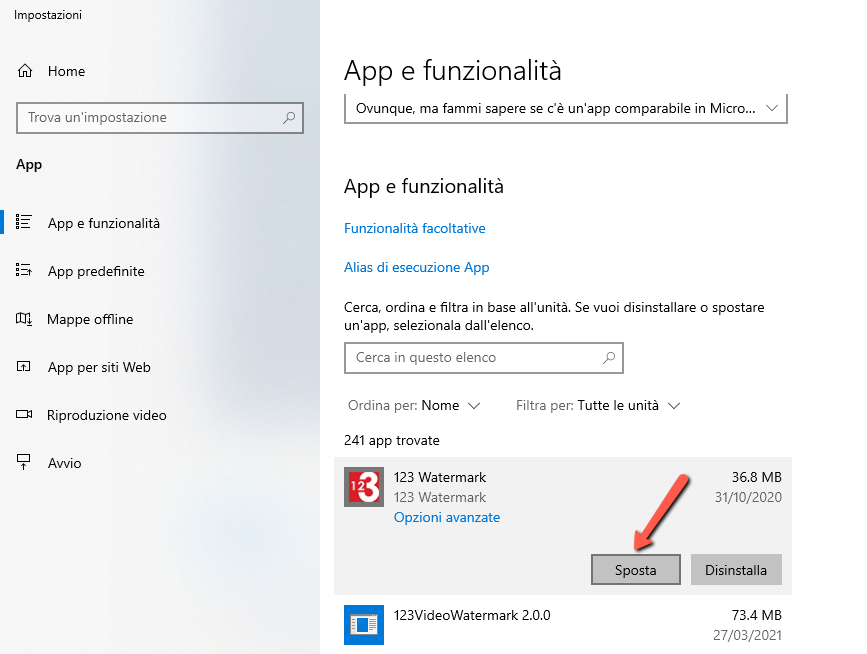The image size is (867, 654).
Task: Click the search magnifier in Trova un'impostazione
Action: [289, 117]
